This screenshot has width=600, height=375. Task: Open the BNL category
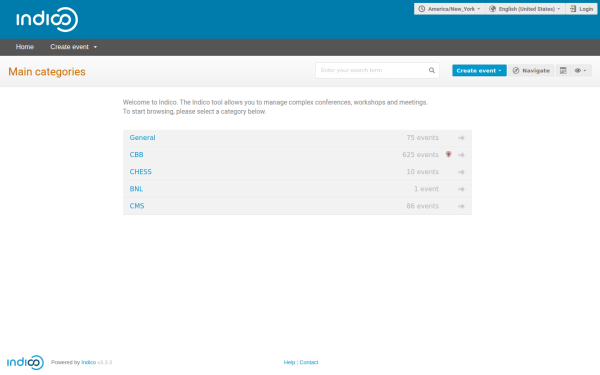[x=136, y=189]
